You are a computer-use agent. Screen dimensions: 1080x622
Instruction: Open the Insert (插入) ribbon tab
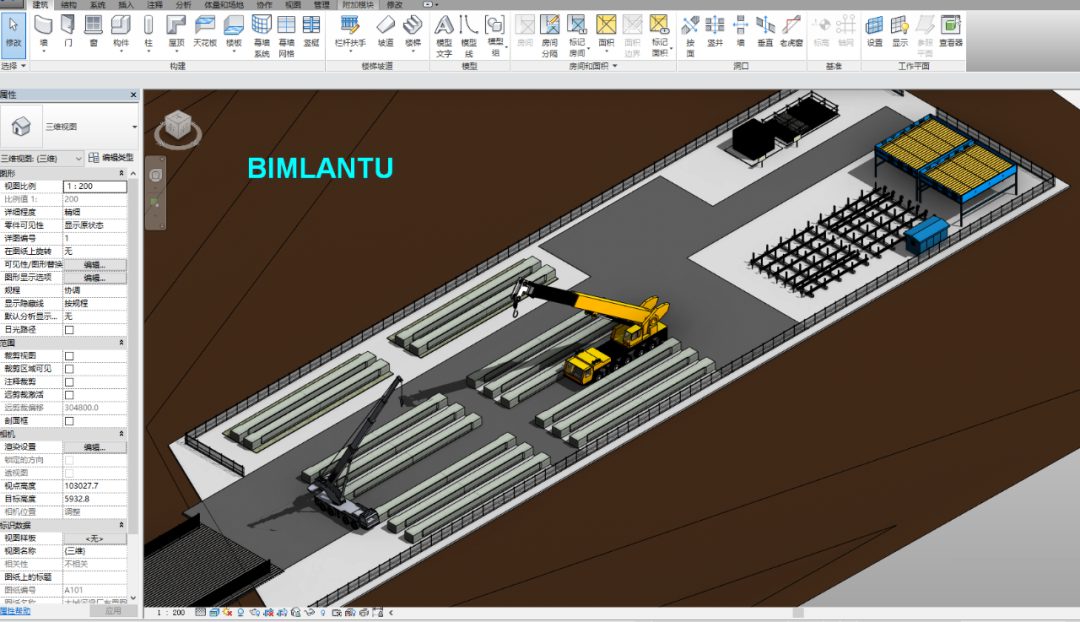tap(126, 5)
